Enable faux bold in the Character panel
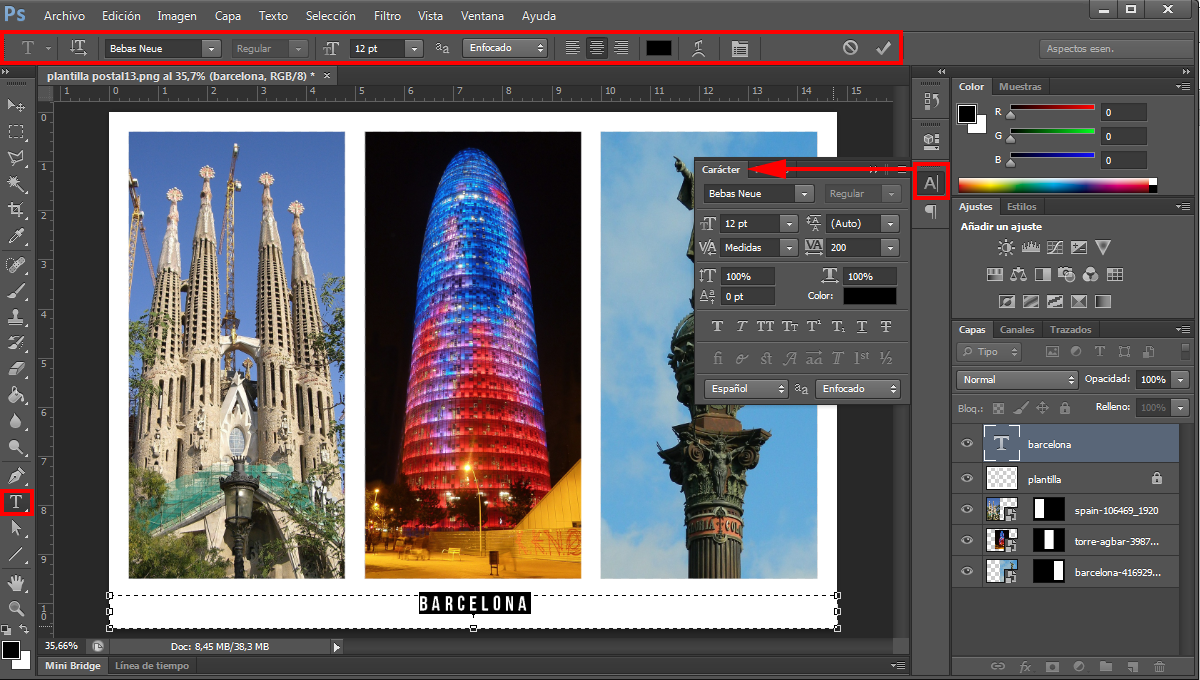This screenshot has width=1200, height=680. (x=717, y=326)
